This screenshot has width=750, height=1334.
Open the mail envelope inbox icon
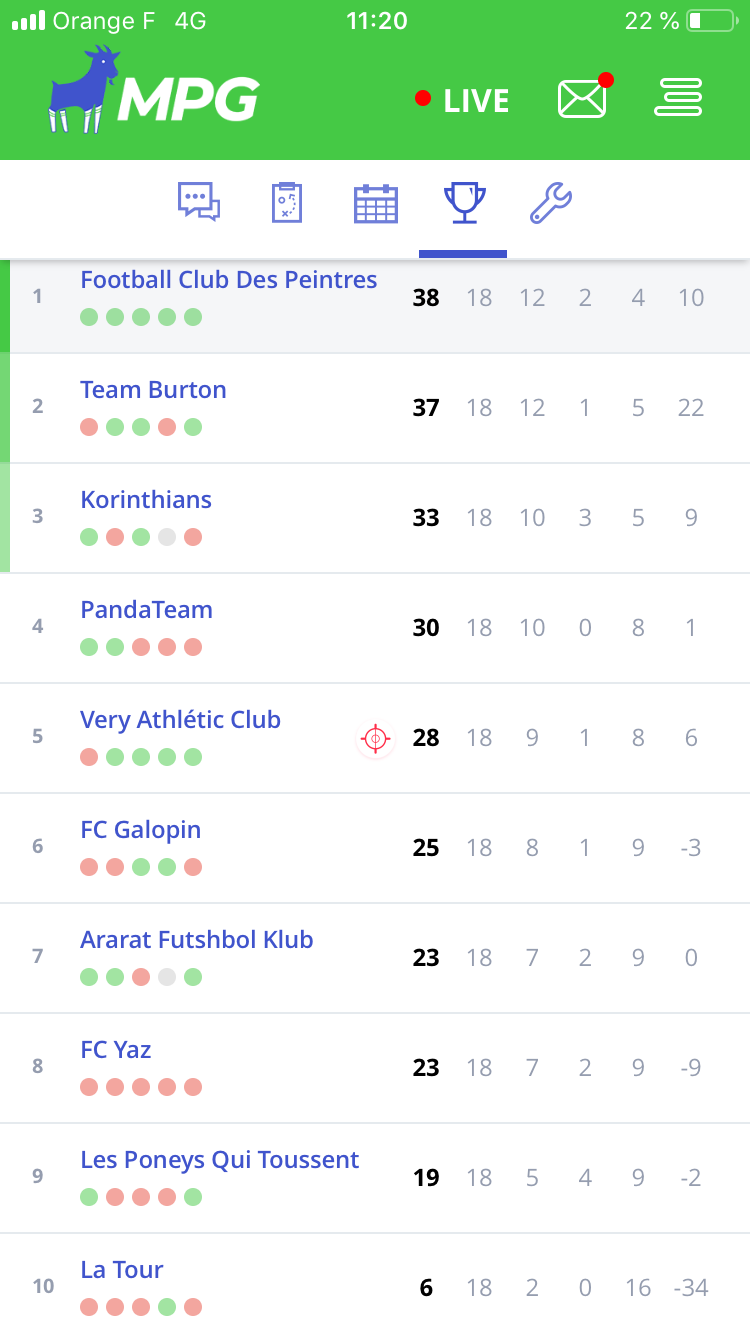(582, 98)
